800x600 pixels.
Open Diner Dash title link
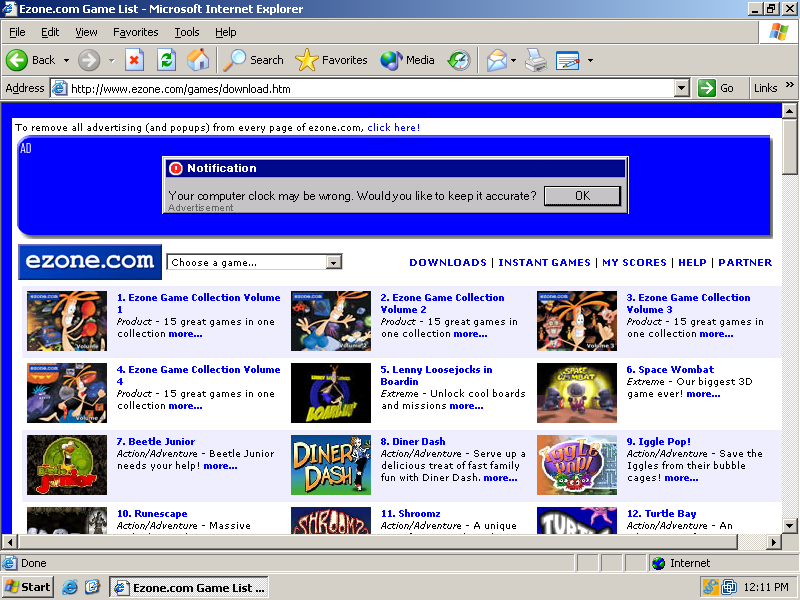(413, 441)
